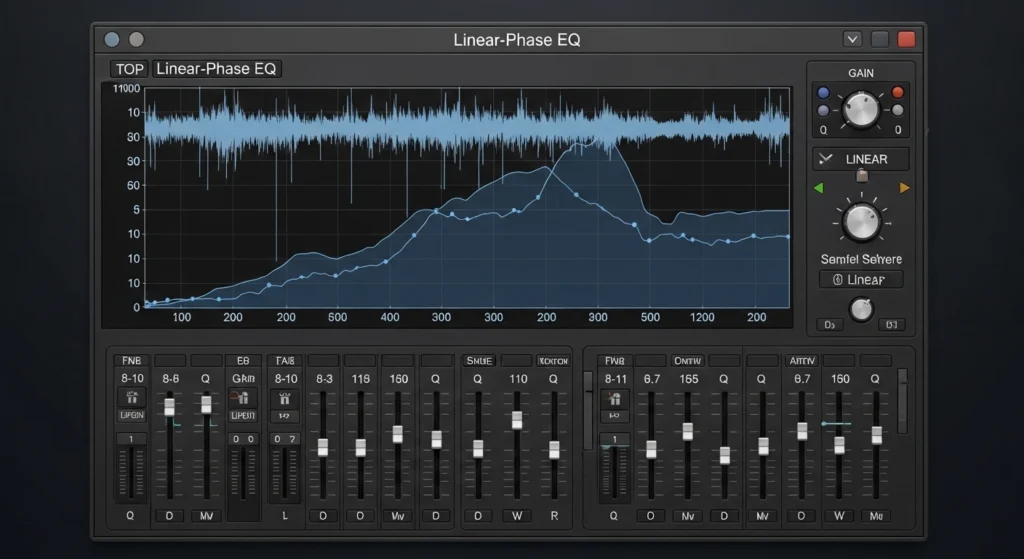Click the gray square button in the title bar
Image resolution: width=1024 pixels, height=559 pixels.
click(x=880, y=39)
